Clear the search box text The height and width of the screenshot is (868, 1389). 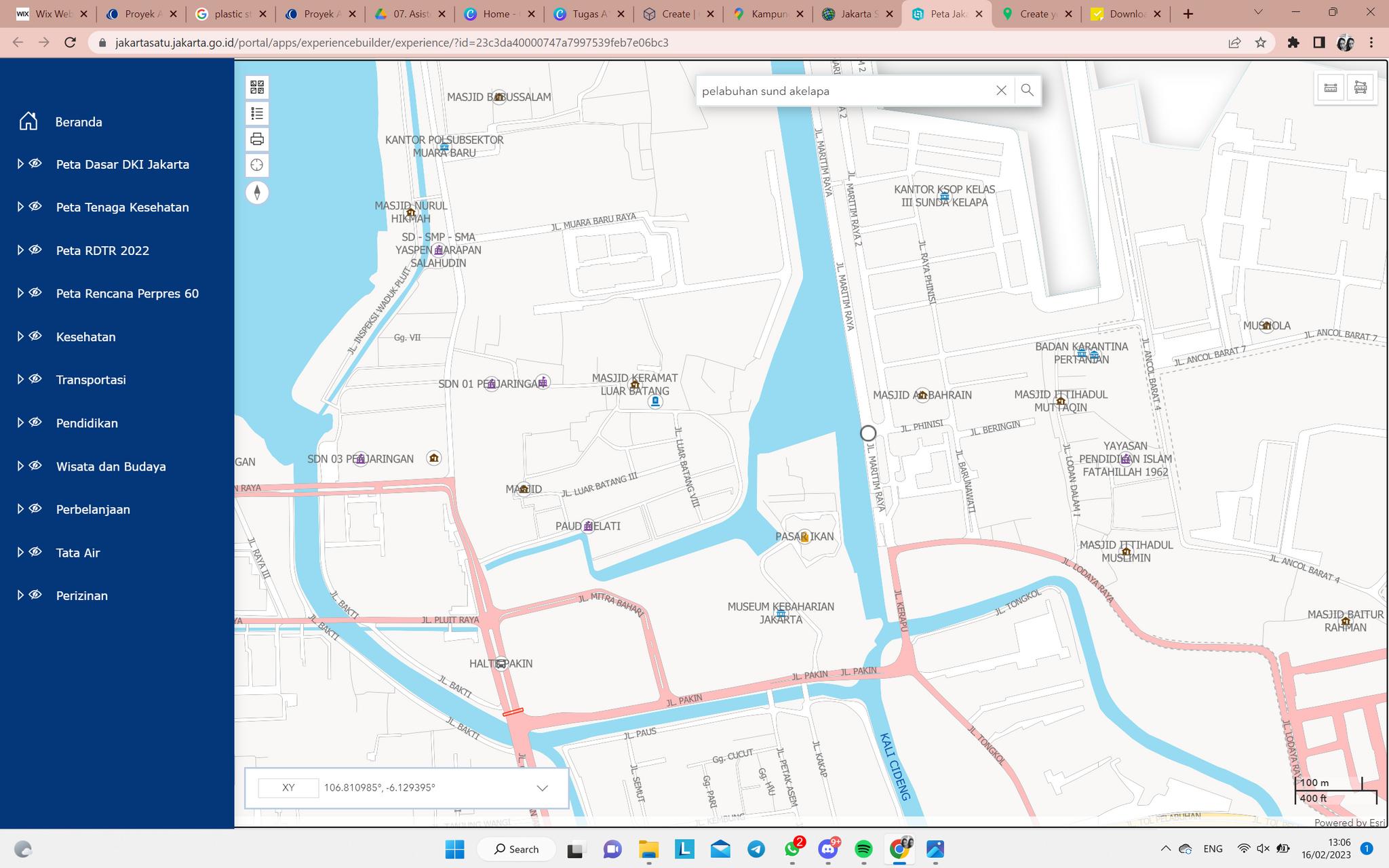click(1001, 90)
